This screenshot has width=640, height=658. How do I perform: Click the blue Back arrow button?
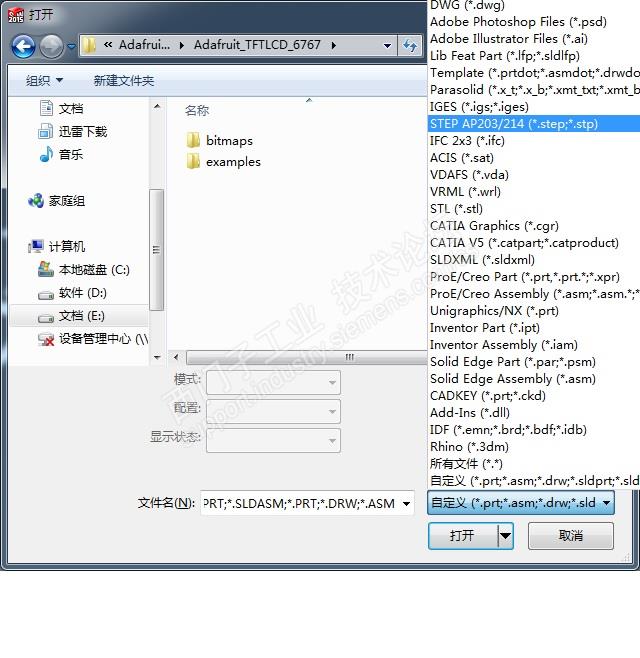[x=23, y=46]
